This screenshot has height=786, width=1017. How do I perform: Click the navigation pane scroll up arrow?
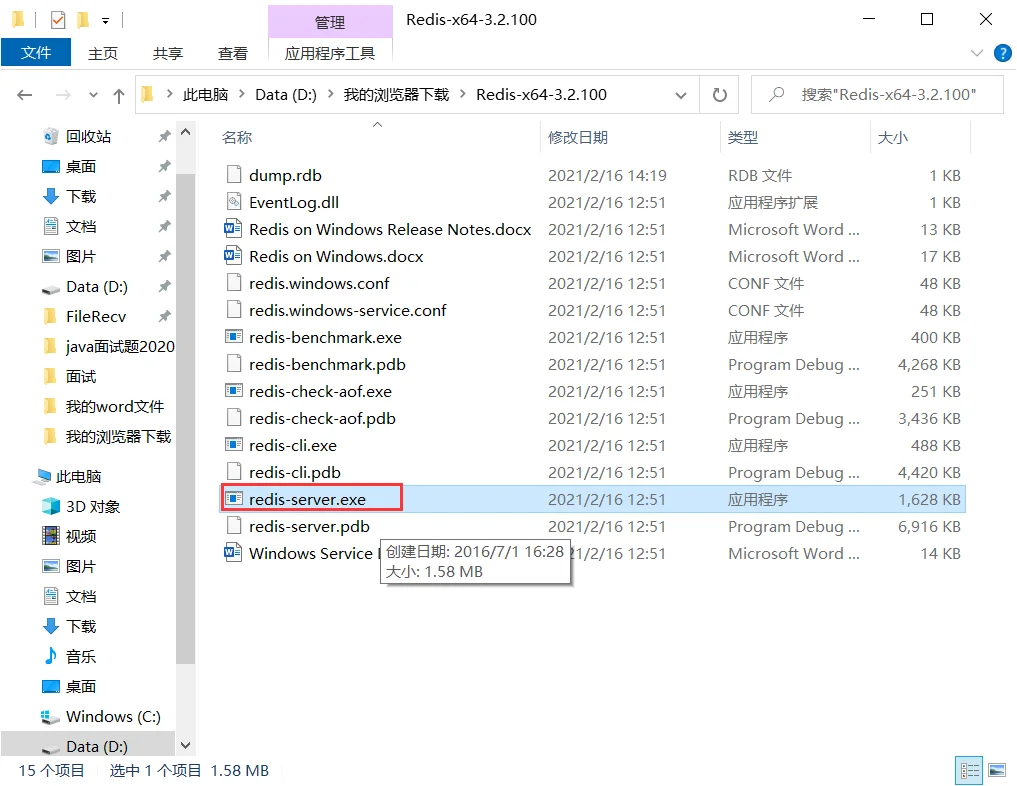[185, 132]
